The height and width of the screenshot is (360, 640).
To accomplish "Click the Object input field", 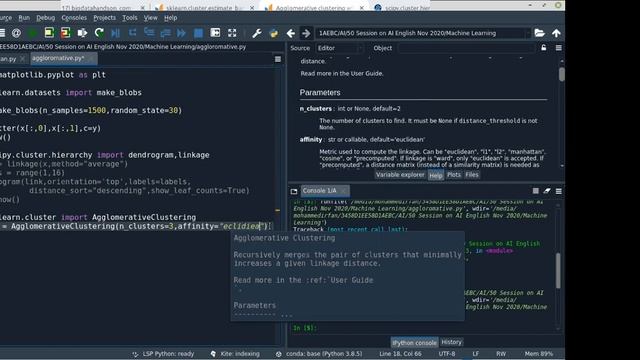I will [x=466, y=48].
